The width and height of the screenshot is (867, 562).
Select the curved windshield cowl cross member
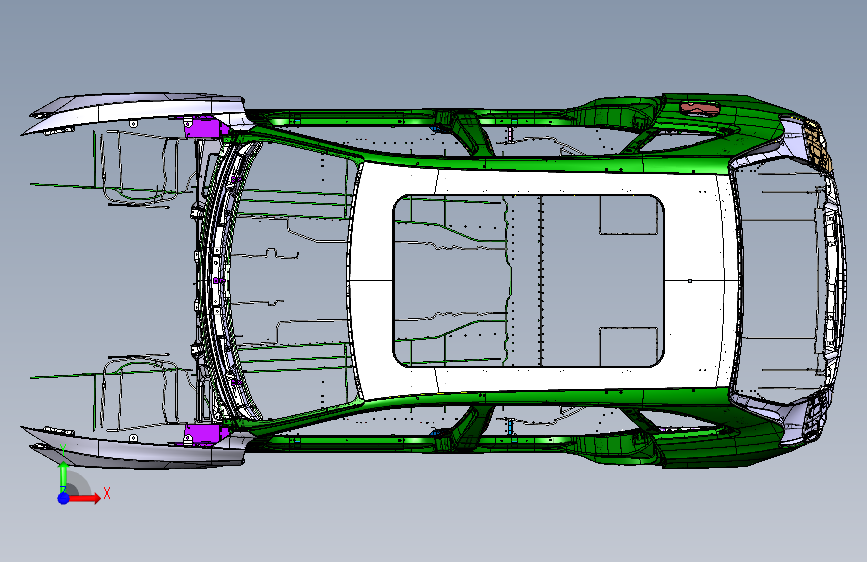pos(222,281)
